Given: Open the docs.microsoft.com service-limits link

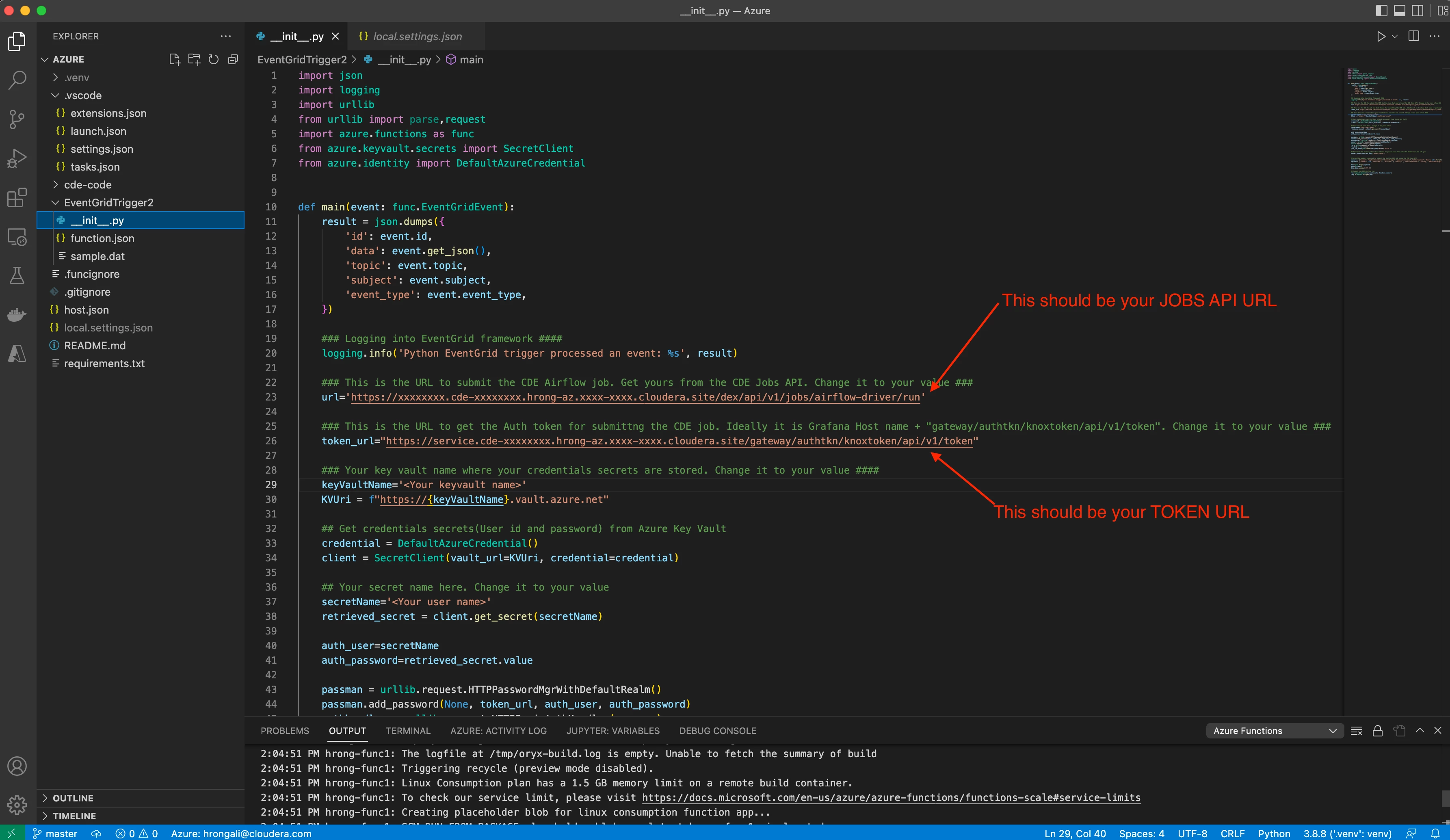Looking at the screenshot, I should pos(891,797).
